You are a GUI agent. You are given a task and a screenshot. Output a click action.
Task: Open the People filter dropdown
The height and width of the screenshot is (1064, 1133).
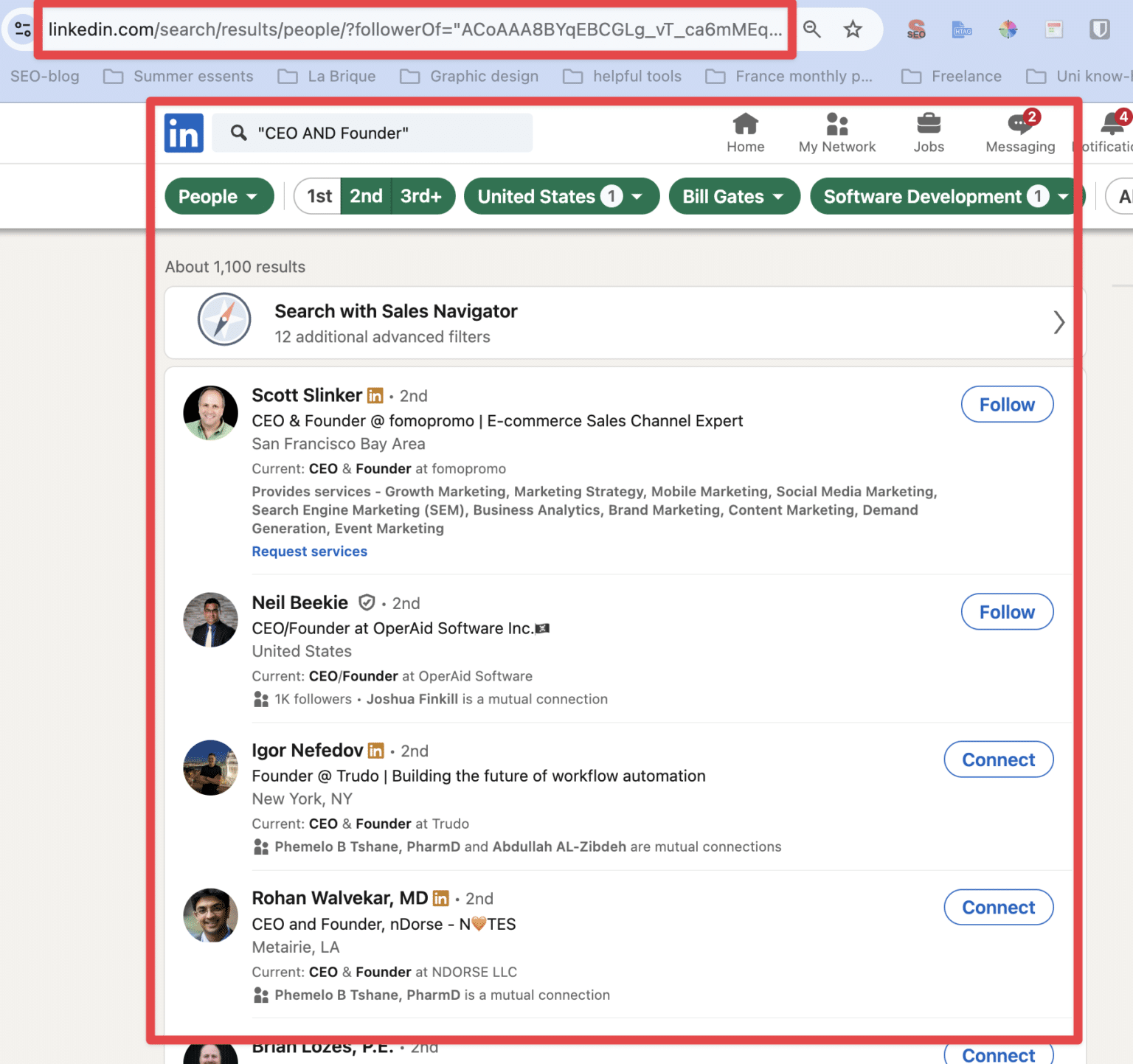coord(218,196)
